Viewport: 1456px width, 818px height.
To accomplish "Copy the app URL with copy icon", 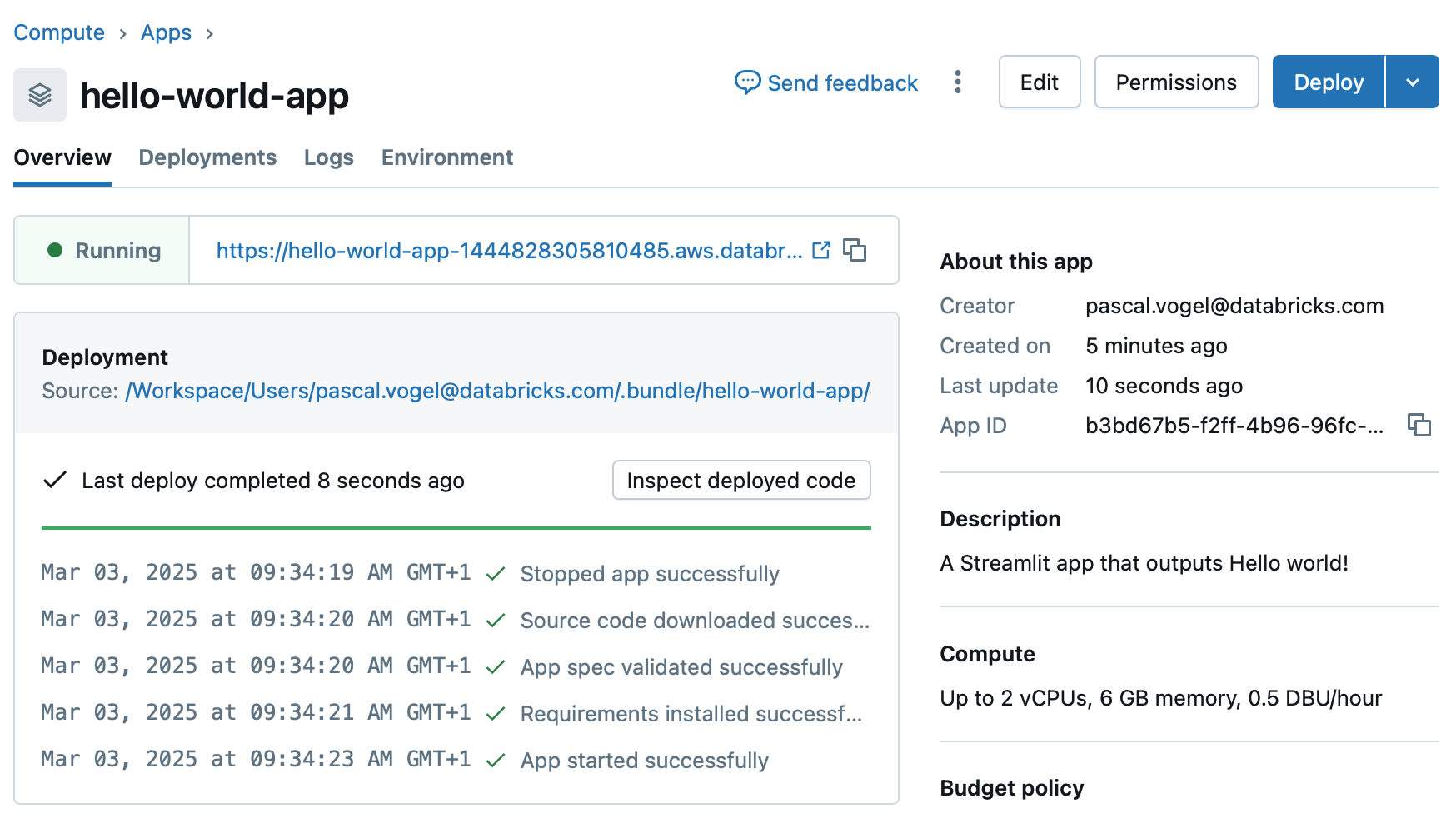I will pyautogui.click(x=855, y=250).
